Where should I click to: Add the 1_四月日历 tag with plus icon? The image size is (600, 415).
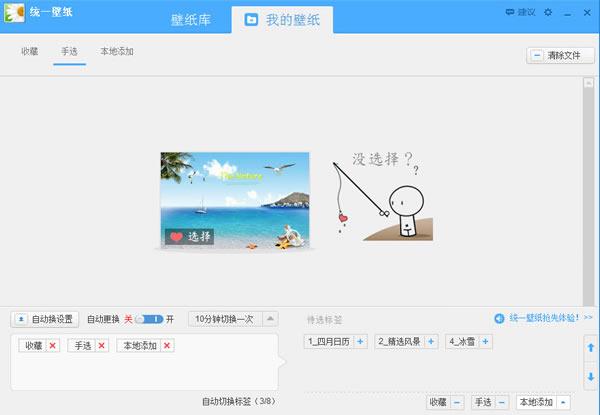(359, 342)
